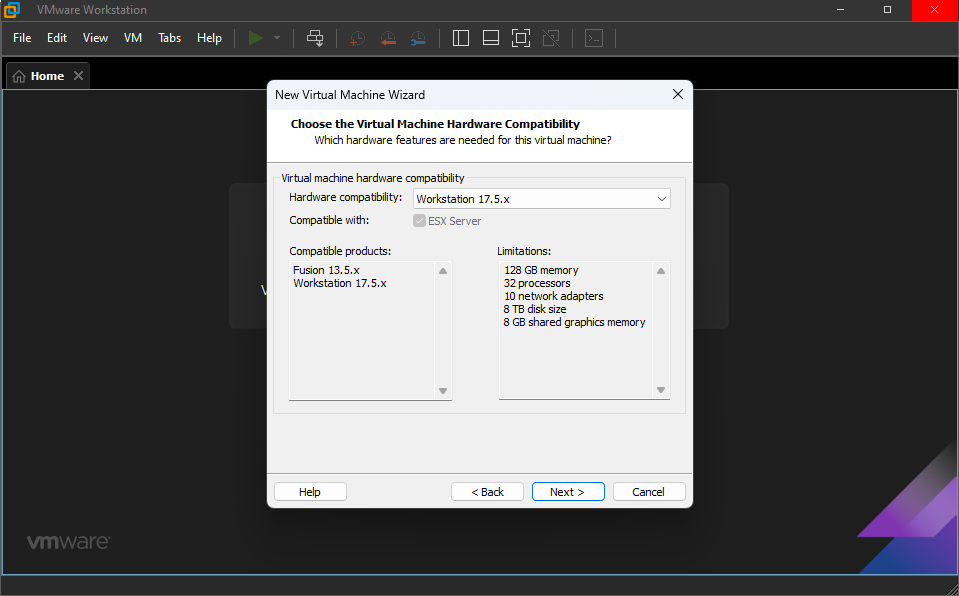The width and height of the screenshot is (959, 596).
Task: Click the Unity mode toolbar icon
Action: pyautogui.click(x=551, y=38)
